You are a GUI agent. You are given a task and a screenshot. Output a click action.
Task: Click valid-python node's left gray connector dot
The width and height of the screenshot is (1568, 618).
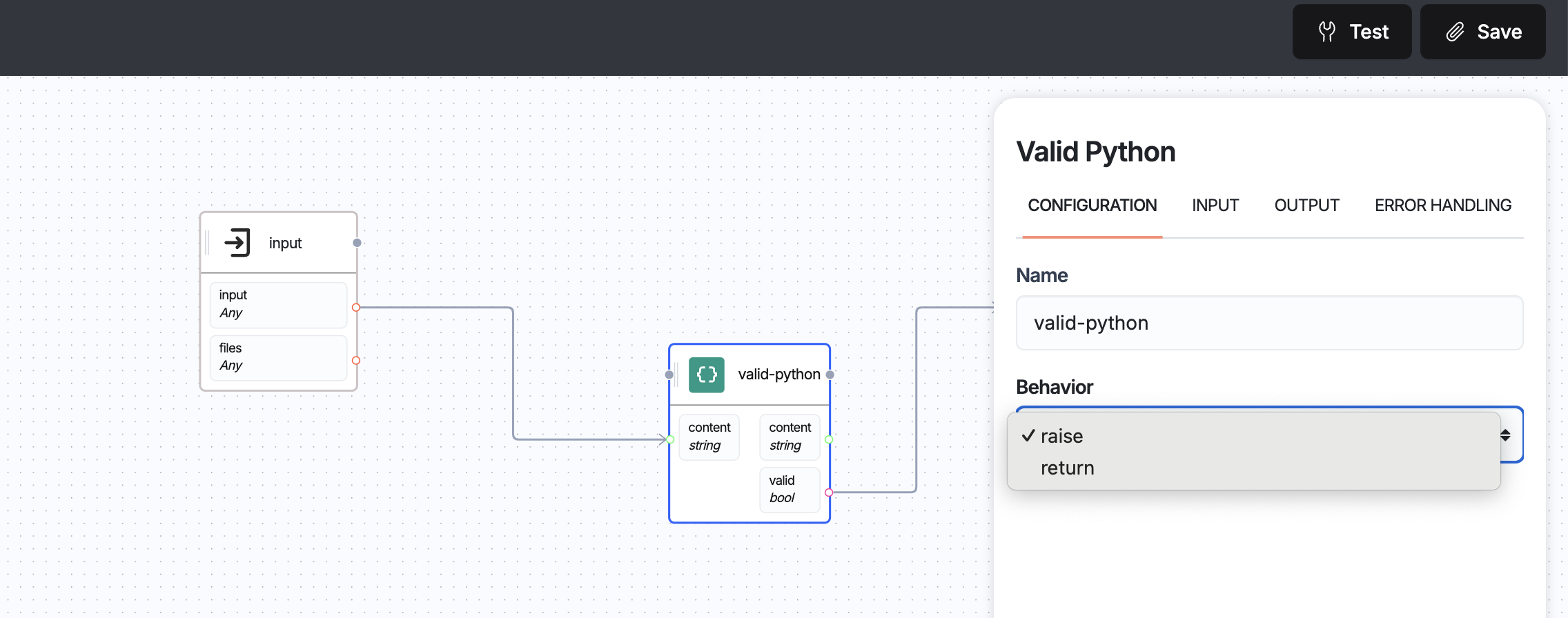tap(669, 375)
